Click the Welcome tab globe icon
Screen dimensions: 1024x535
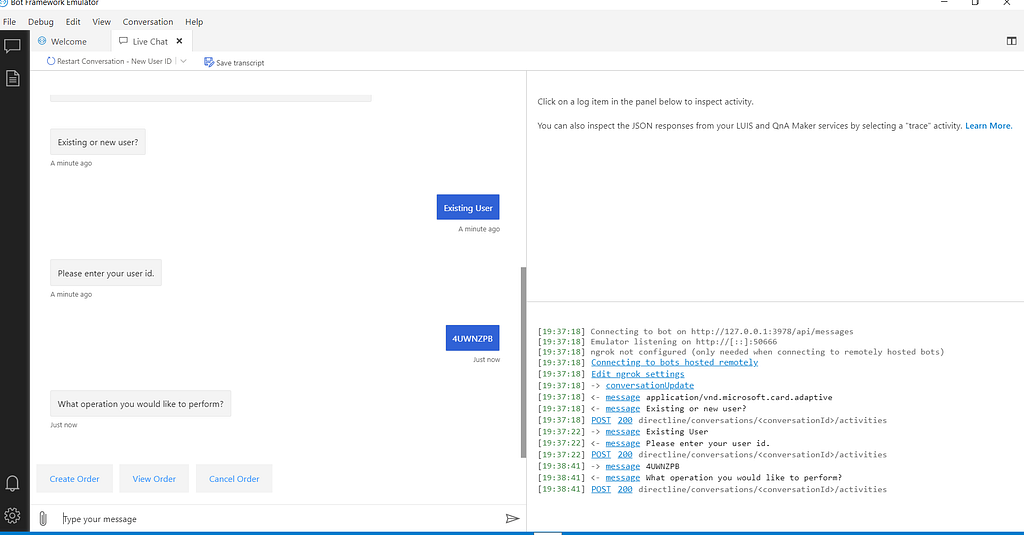click(42, 41)
